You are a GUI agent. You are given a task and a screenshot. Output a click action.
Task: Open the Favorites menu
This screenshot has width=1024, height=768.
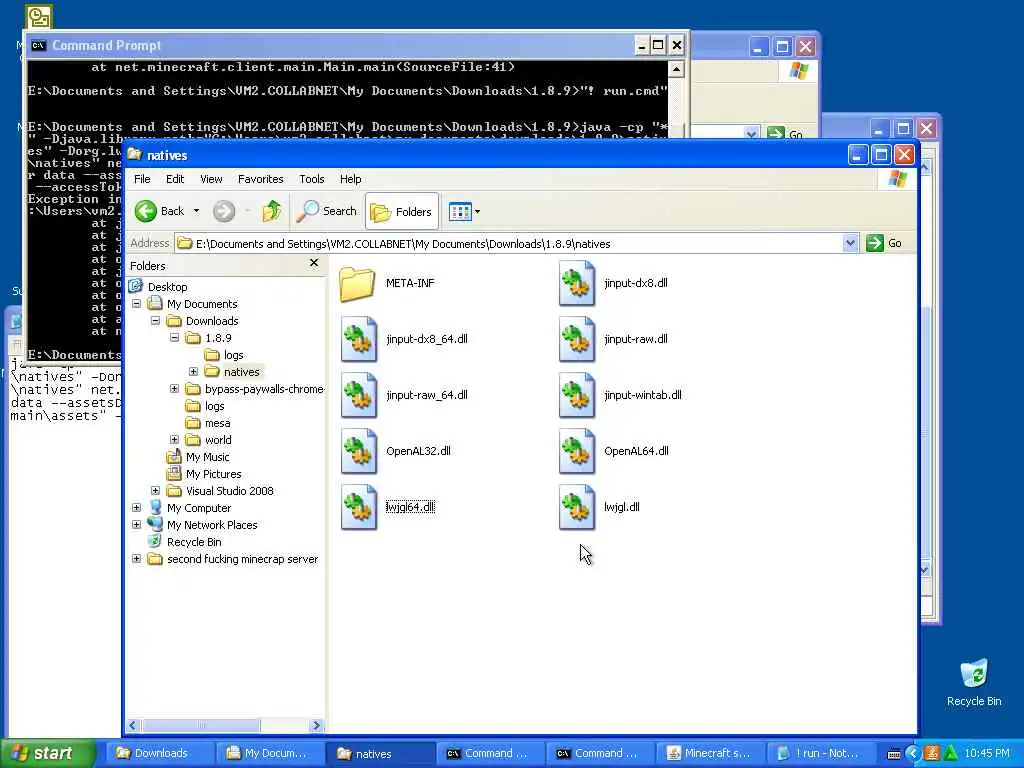(261, 179)
